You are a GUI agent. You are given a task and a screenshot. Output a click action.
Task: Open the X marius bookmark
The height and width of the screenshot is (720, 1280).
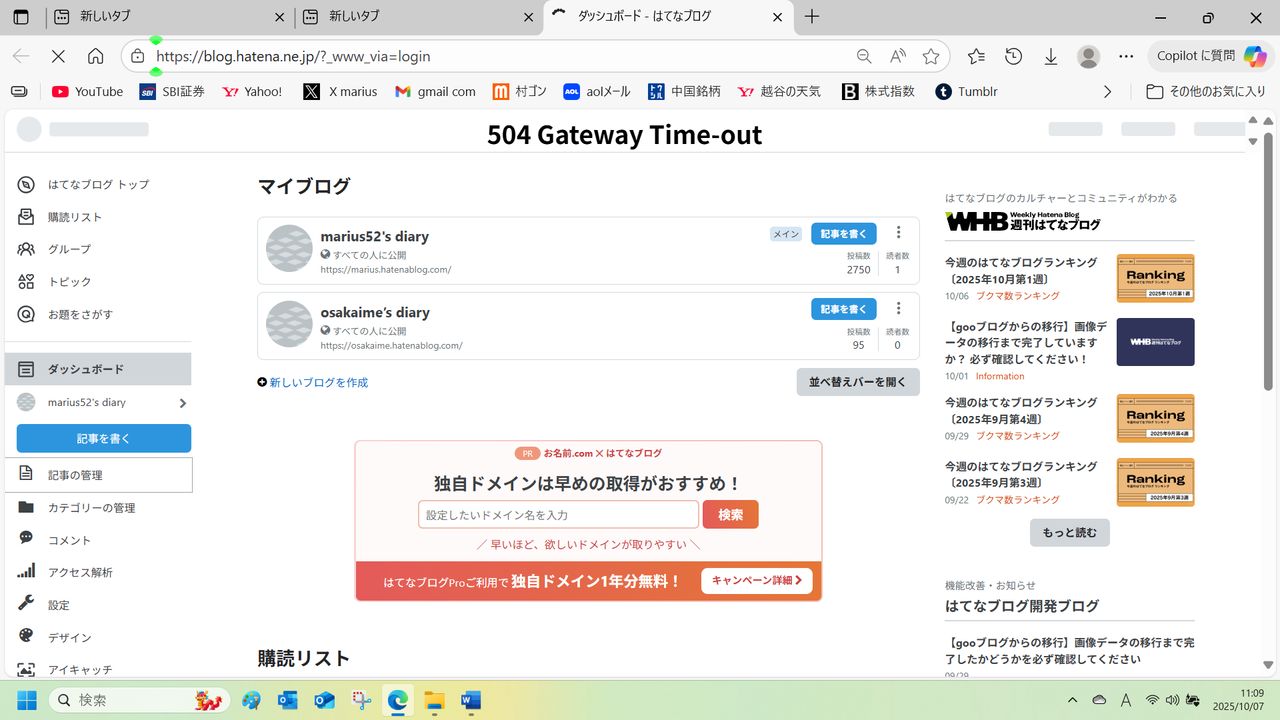tap(340, 91)
